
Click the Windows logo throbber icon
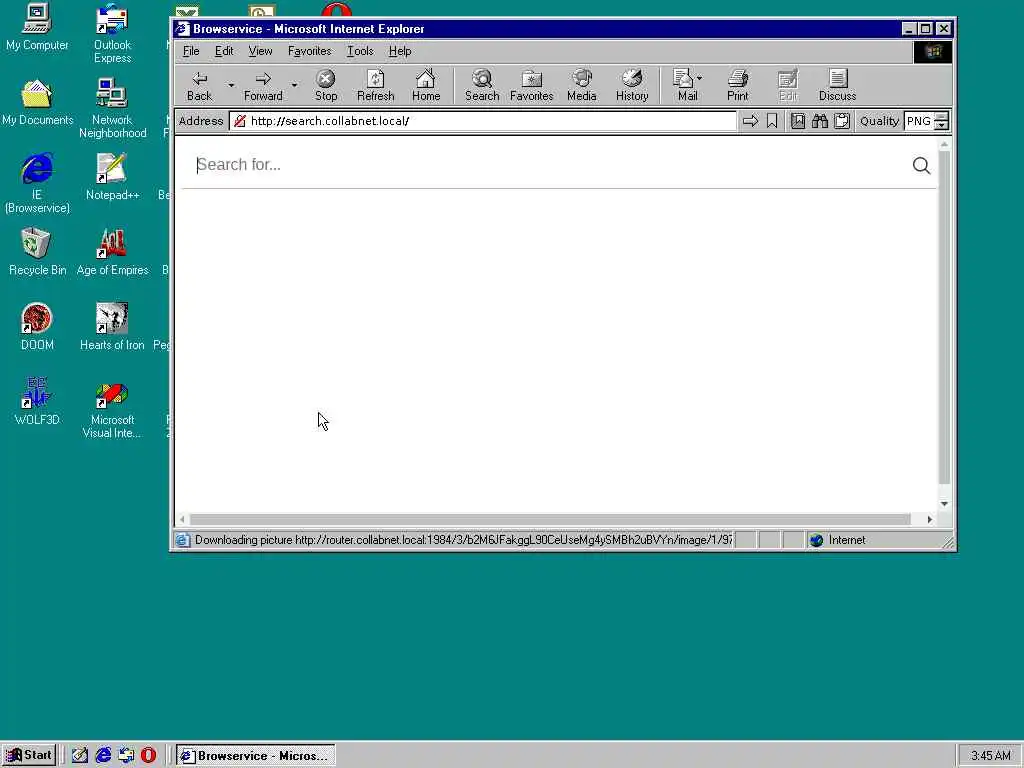[x=933, y=52]
